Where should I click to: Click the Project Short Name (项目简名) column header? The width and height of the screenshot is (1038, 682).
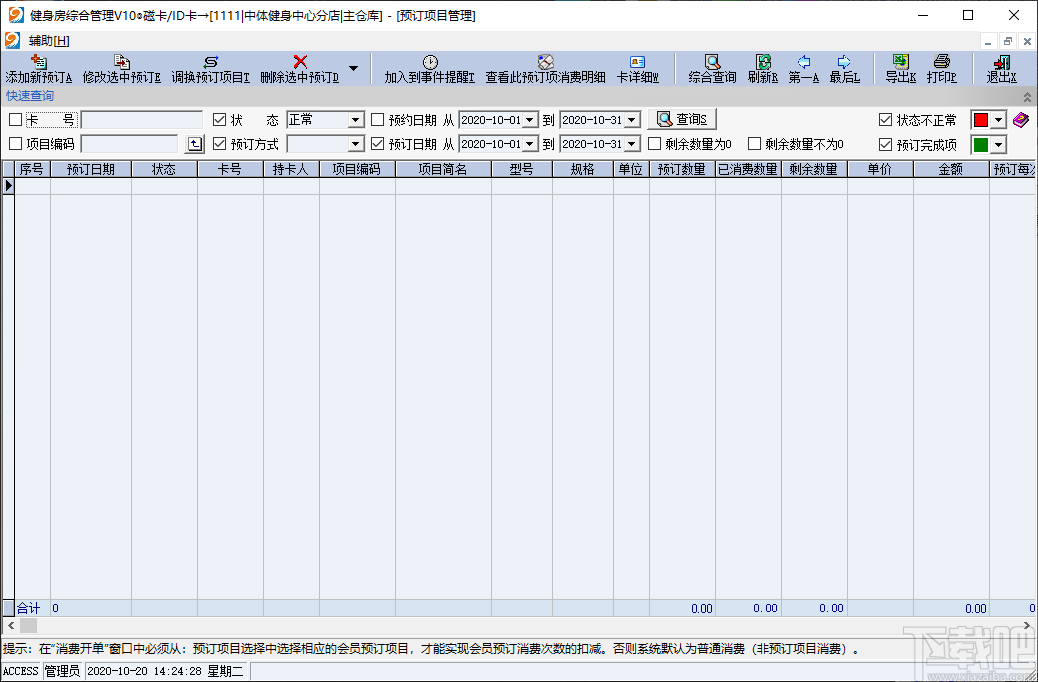click(443, 170)
